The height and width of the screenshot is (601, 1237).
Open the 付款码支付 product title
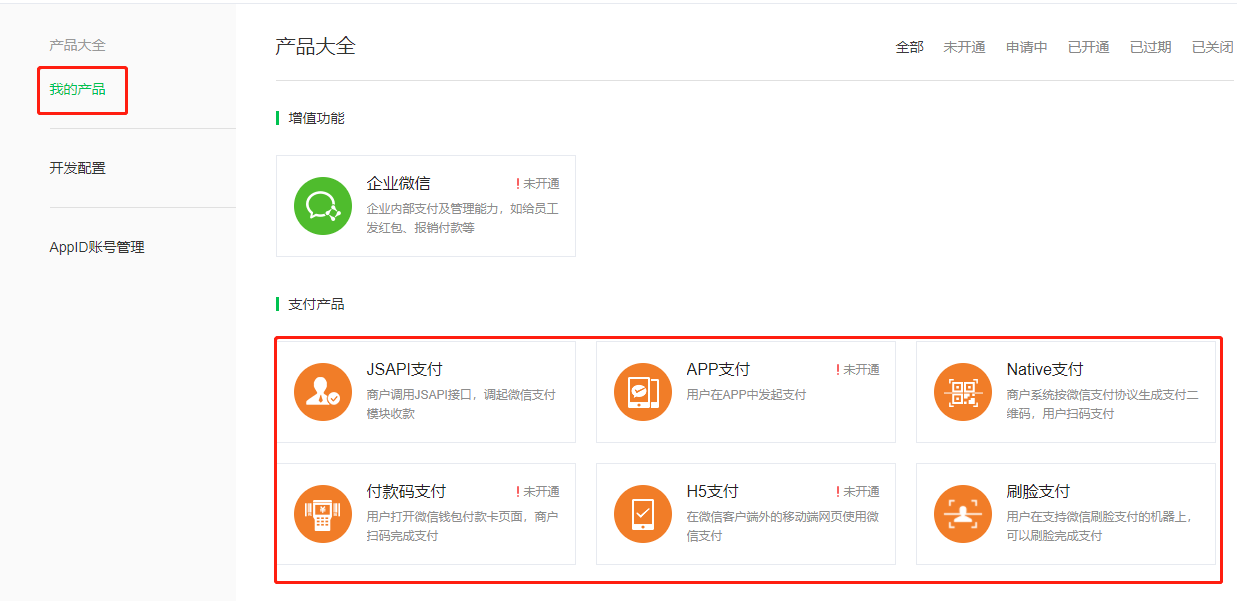point(406,491)
